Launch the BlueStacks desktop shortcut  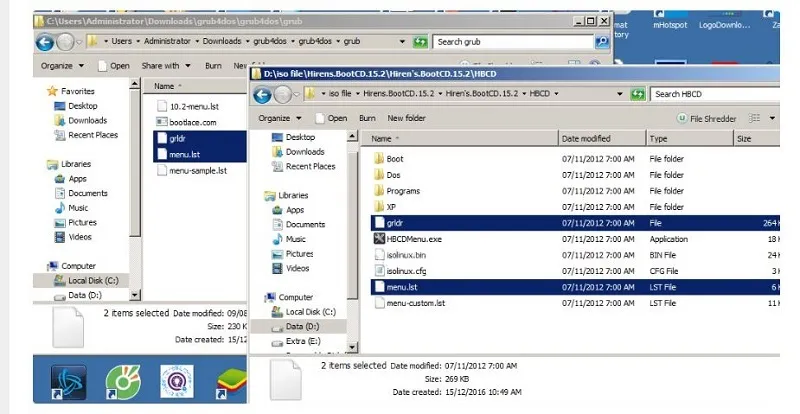click(234, 382)
